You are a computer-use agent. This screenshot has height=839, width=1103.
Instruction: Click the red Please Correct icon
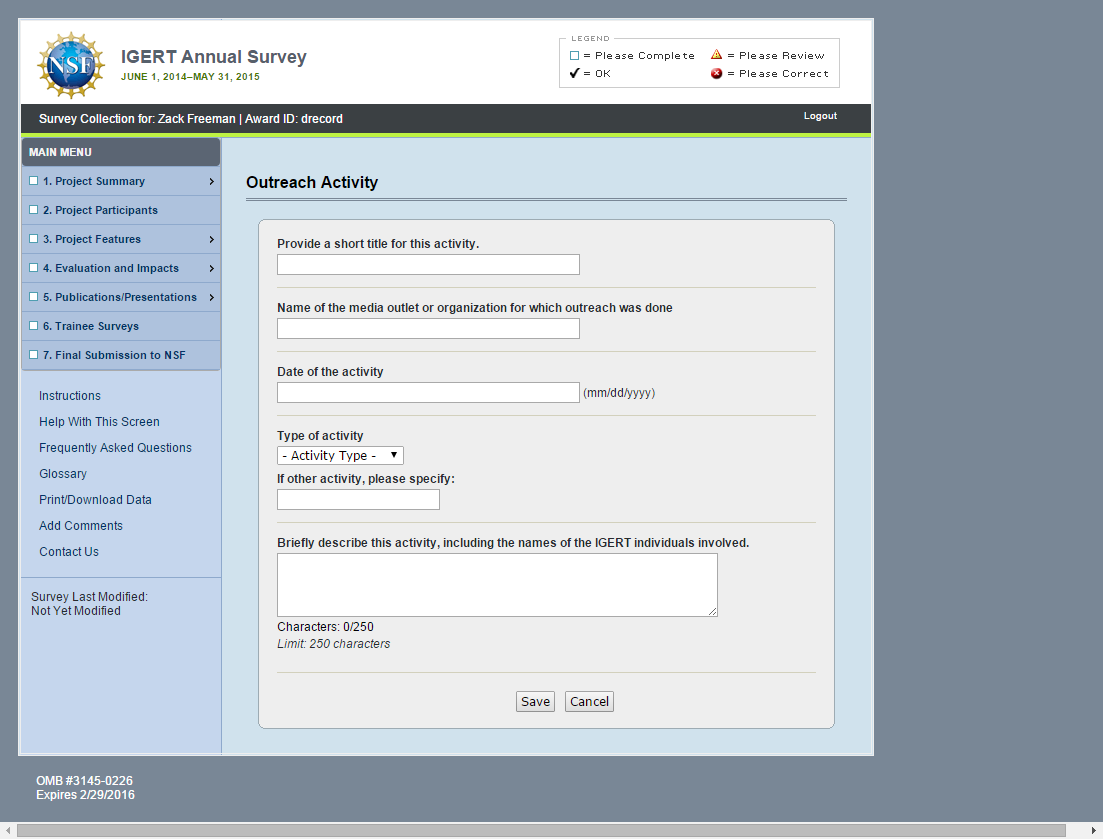click(x=716, y=73)
